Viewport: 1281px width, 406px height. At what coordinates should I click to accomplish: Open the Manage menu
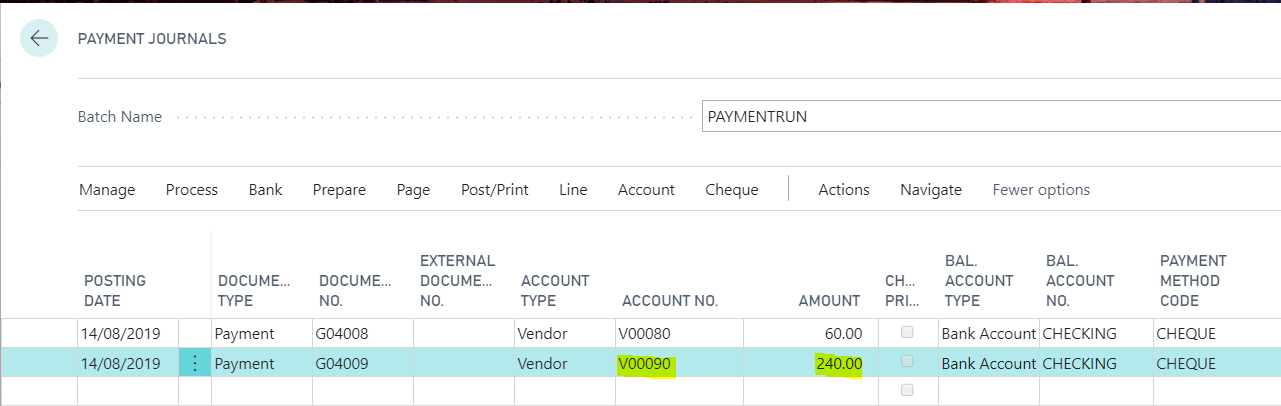pos(107,190)
